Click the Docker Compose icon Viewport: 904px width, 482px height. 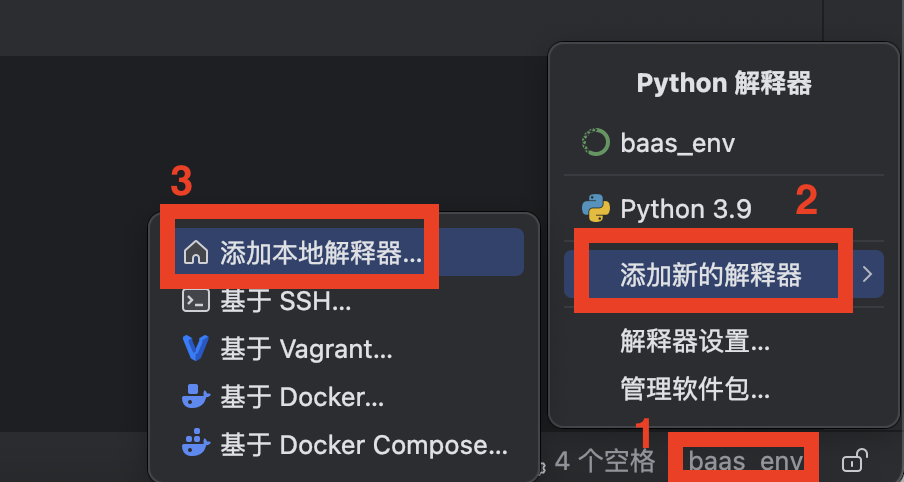195,444
